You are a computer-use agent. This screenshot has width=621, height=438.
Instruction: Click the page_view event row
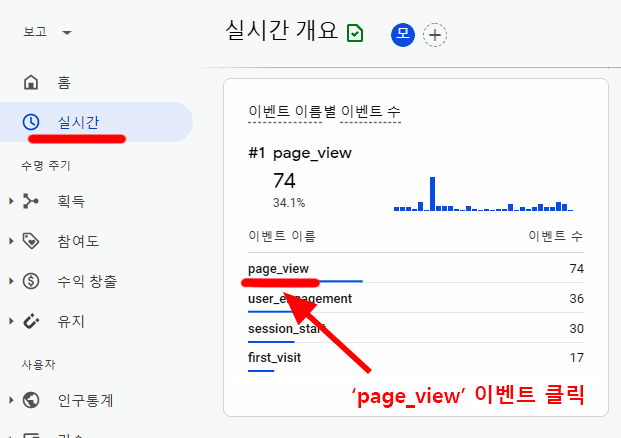tap(416, 269)
